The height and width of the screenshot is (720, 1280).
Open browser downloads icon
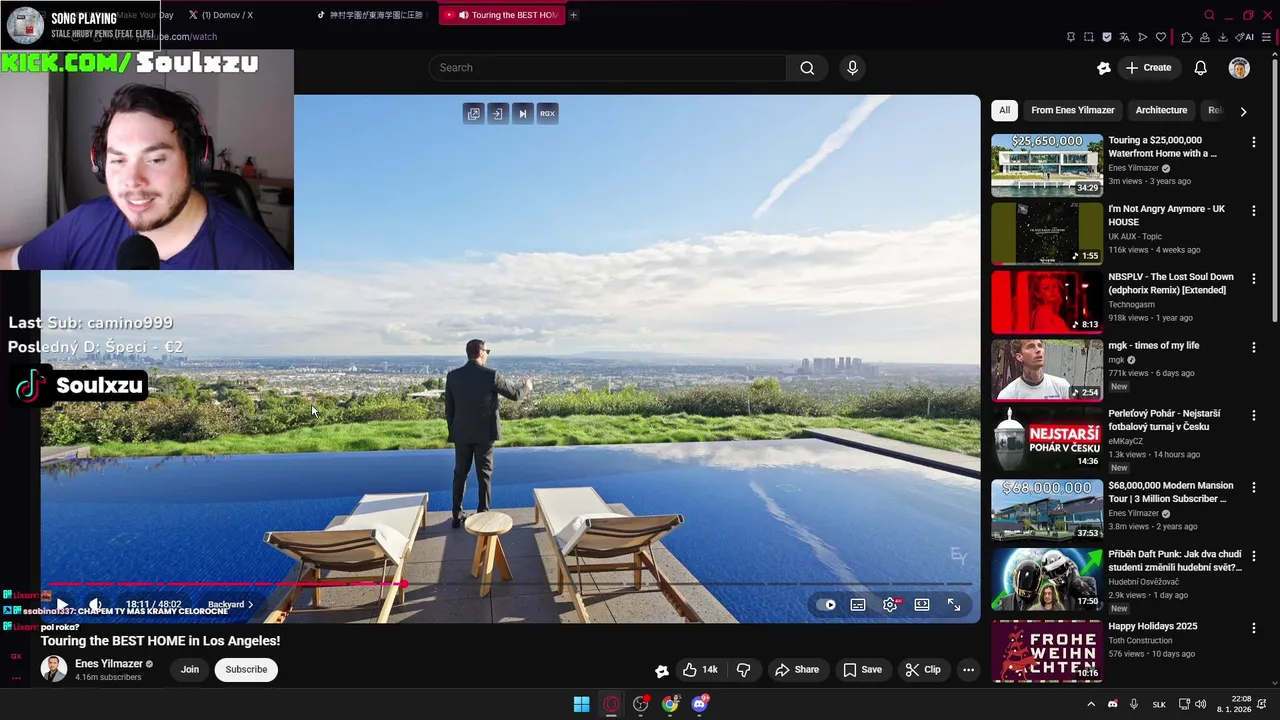[x=1223, y=37]
